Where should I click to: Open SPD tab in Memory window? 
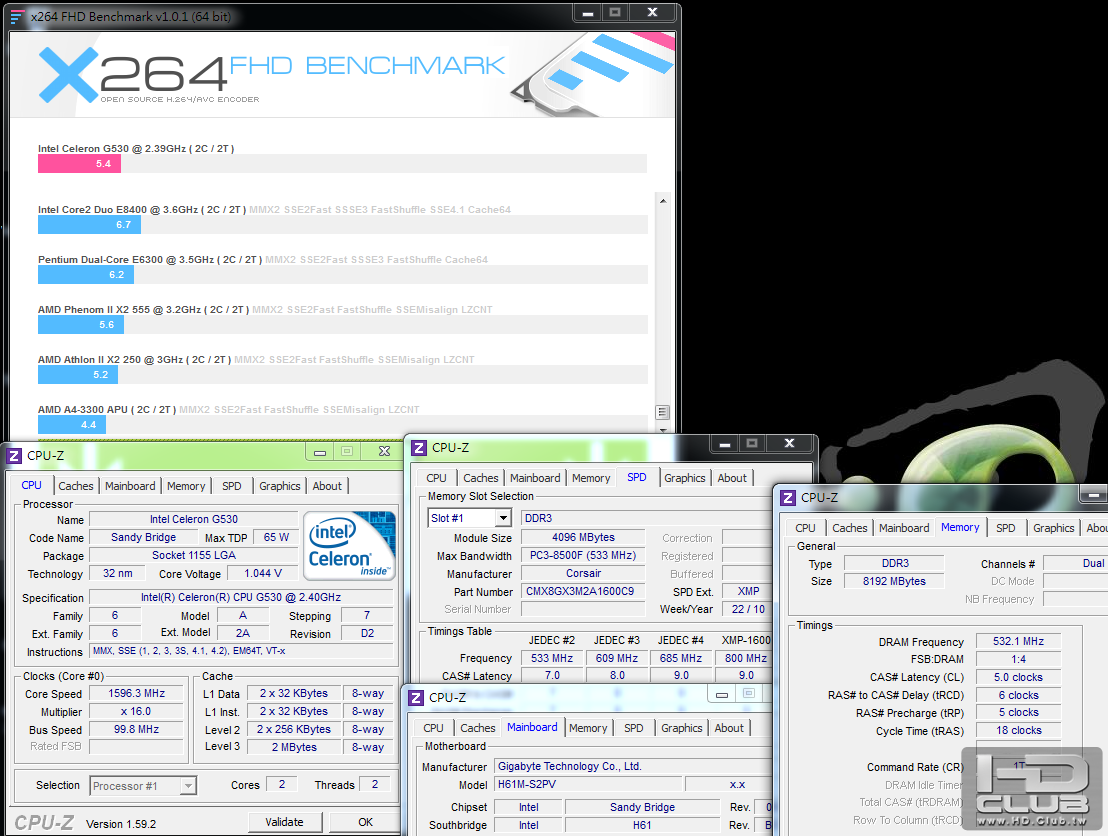(1006, 529)
